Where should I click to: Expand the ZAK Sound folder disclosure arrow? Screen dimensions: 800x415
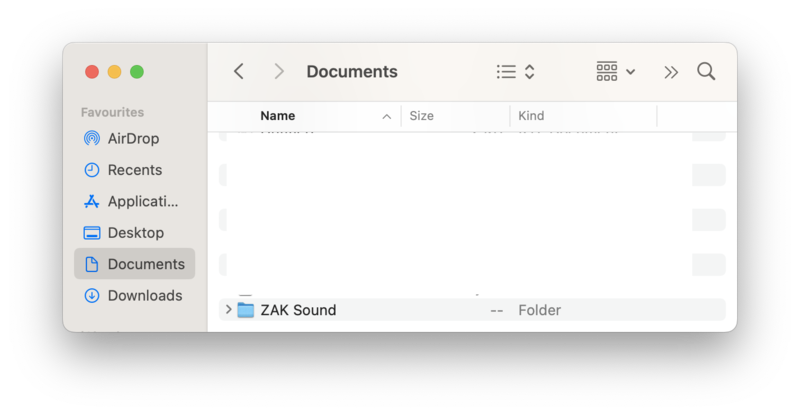coord(228,310)
